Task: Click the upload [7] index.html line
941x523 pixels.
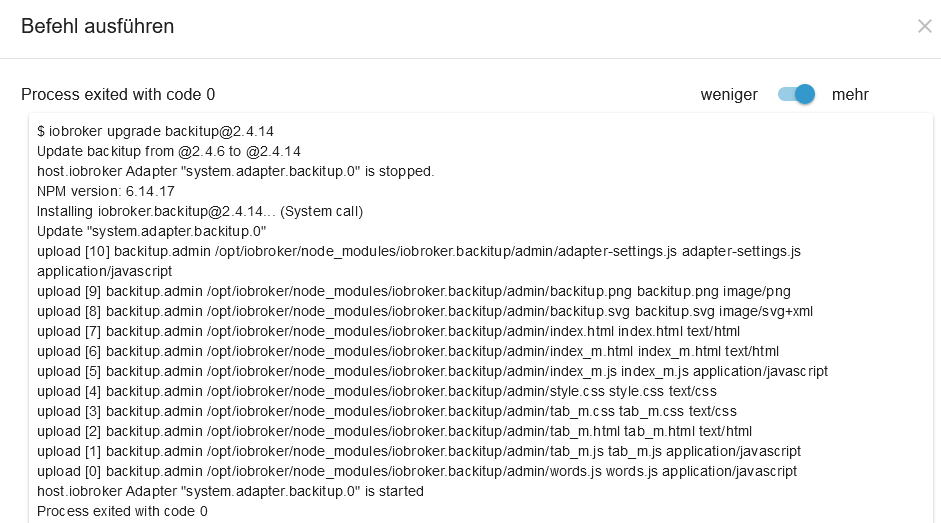Action: coord(388,331)
